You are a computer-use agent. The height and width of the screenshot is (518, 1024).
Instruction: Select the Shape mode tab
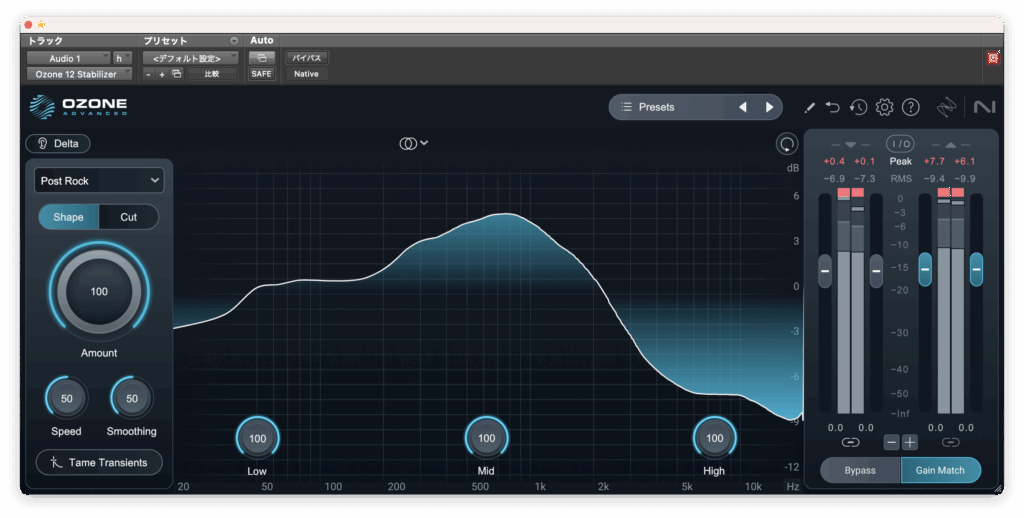click(x=68, y=217)
